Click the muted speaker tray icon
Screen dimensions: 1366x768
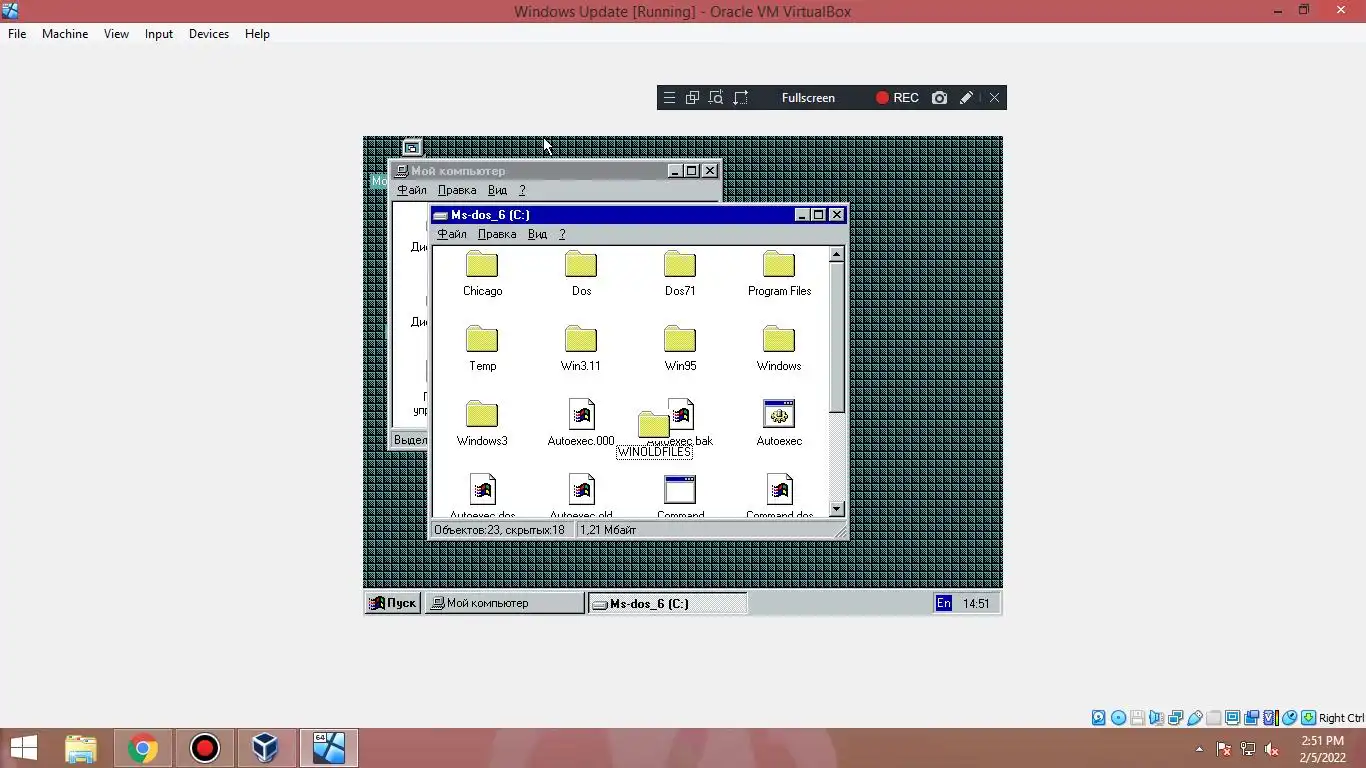click(1272, 749)
